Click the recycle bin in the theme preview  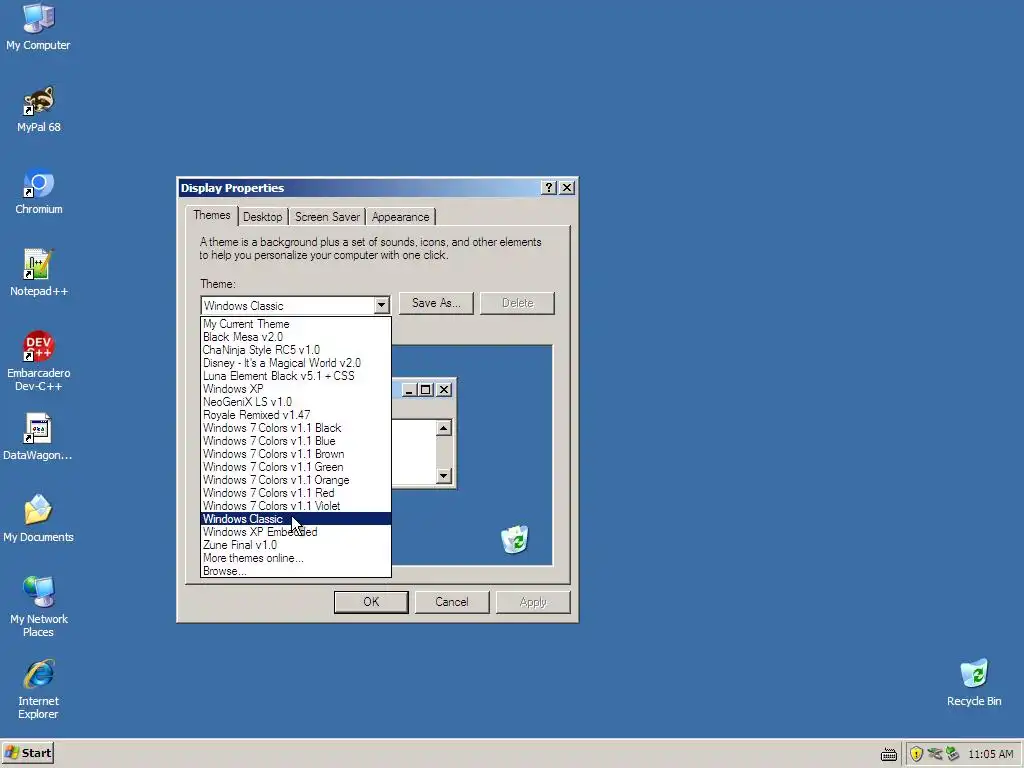(x=515, y=539)
